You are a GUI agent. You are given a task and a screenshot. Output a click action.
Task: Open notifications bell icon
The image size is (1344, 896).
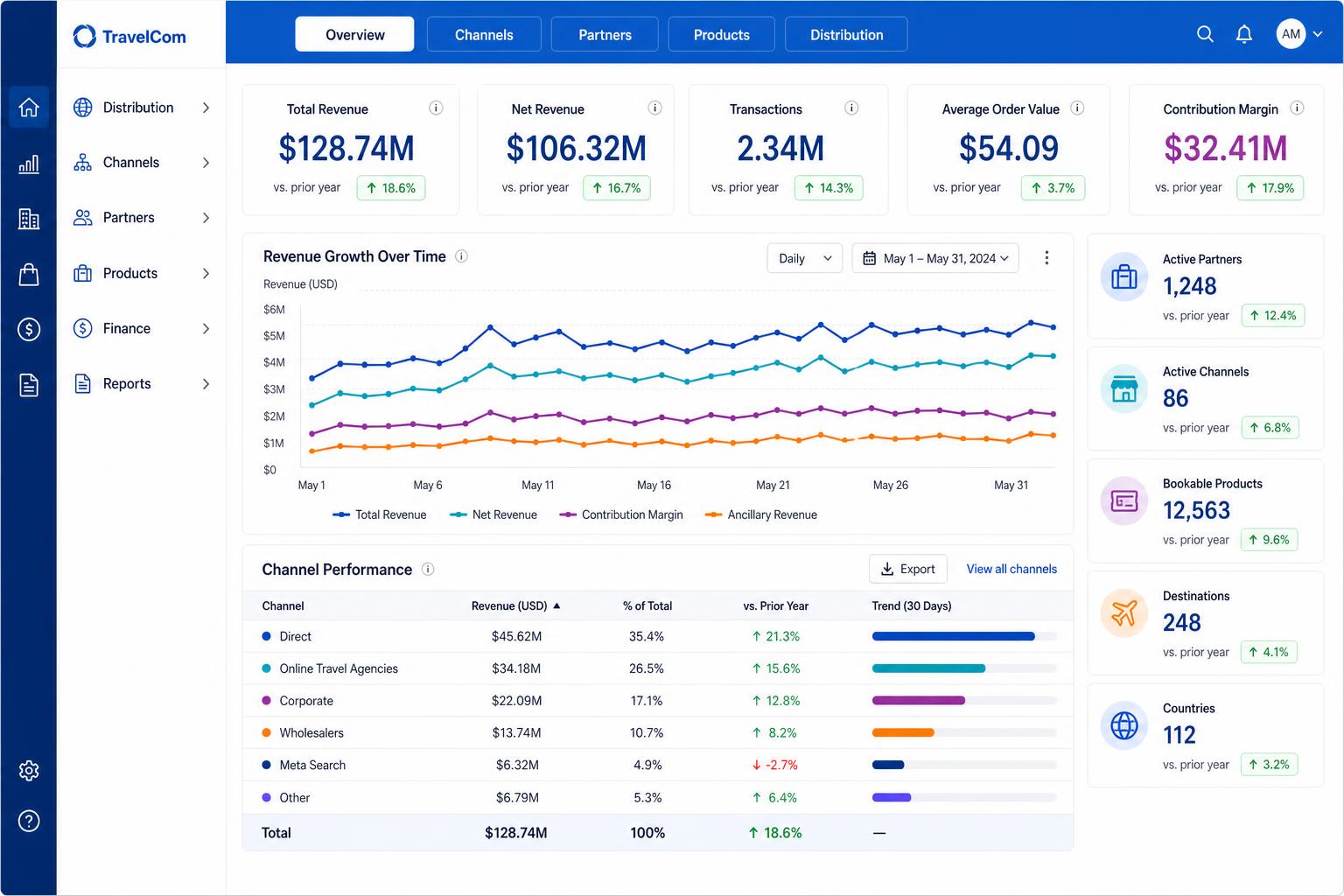(x=1243, y=34)
